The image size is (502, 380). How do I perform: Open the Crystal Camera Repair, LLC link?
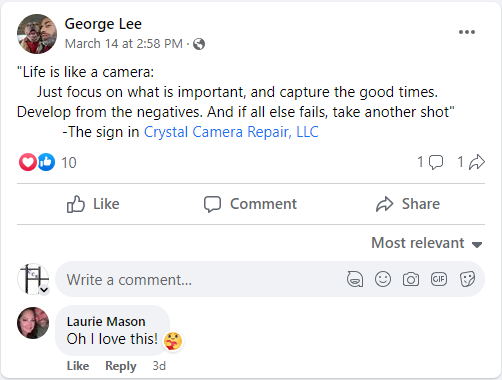(231, 132)
